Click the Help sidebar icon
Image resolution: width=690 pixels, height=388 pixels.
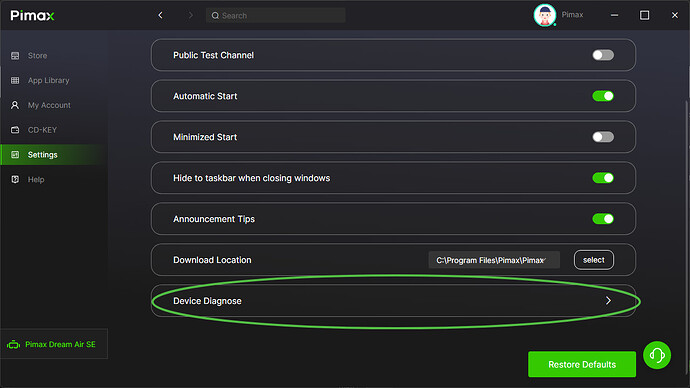15,179
